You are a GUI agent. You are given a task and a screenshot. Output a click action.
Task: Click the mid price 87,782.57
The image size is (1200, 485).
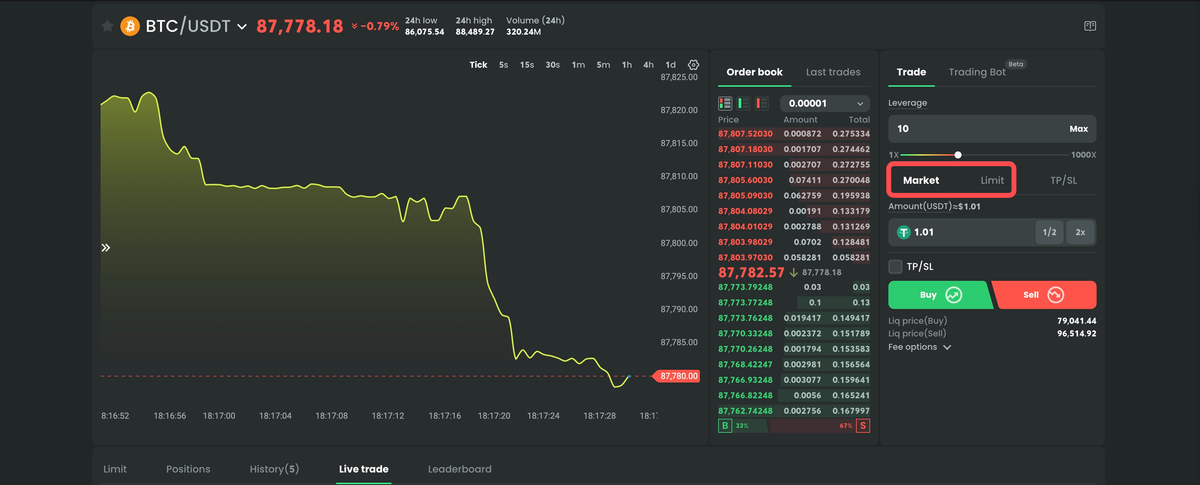click(x=751, y=272)
